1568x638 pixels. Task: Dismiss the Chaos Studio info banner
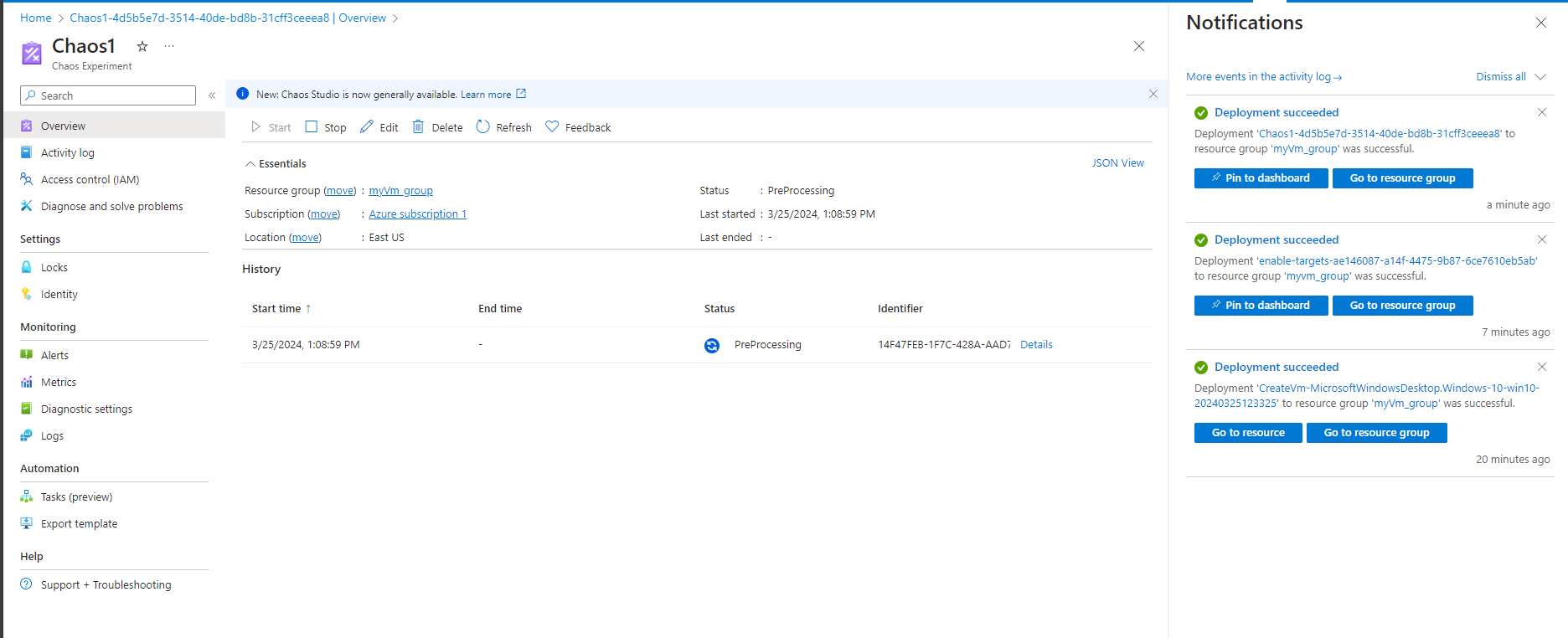(x=1153, y=94)
